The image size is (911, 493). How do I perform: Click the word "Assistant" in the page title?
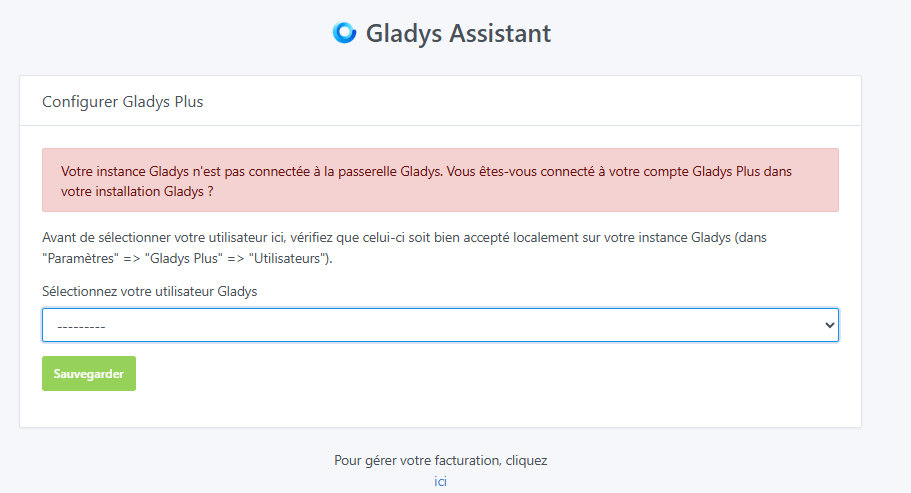(x=498, y=33)
